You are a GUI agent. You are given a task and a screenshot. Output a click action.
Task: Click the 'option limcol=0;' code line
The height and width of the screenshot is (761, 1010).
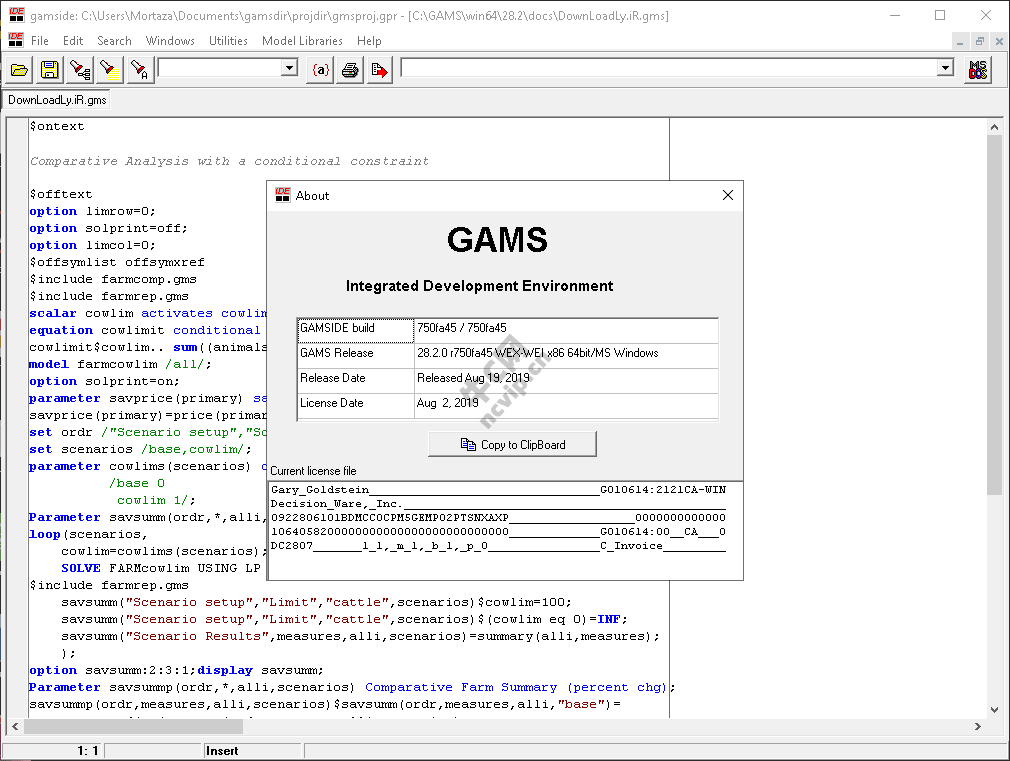(x=92, y=246)
